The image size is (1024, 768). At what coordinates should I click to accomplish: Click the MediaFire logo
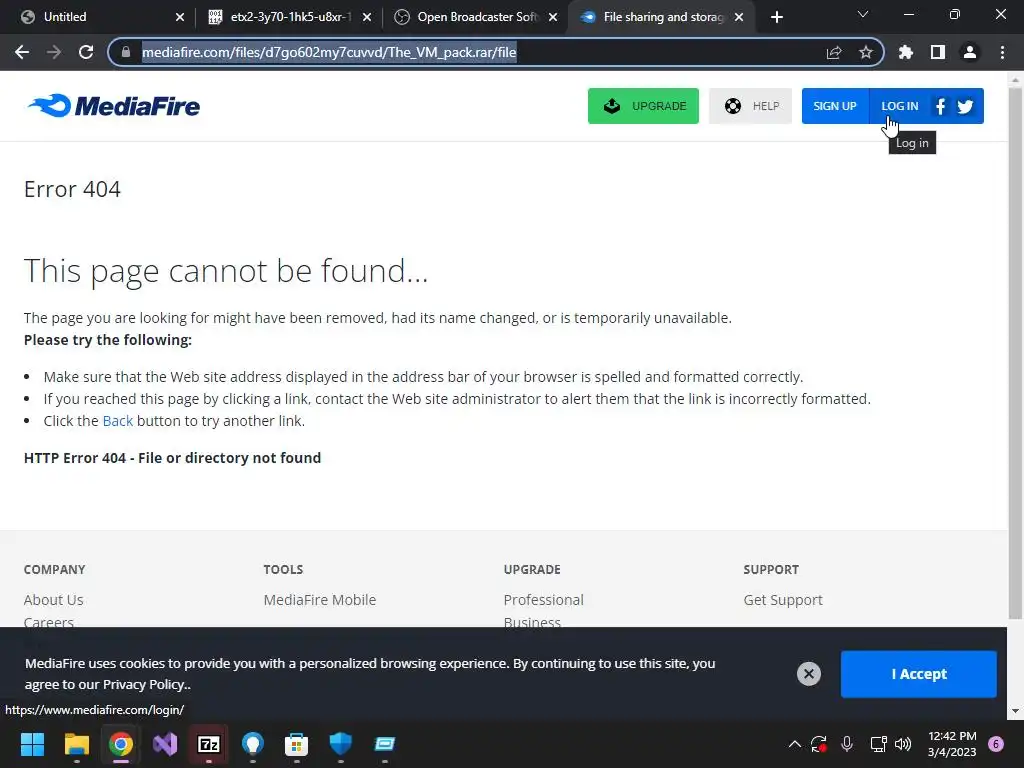(114, 106)
